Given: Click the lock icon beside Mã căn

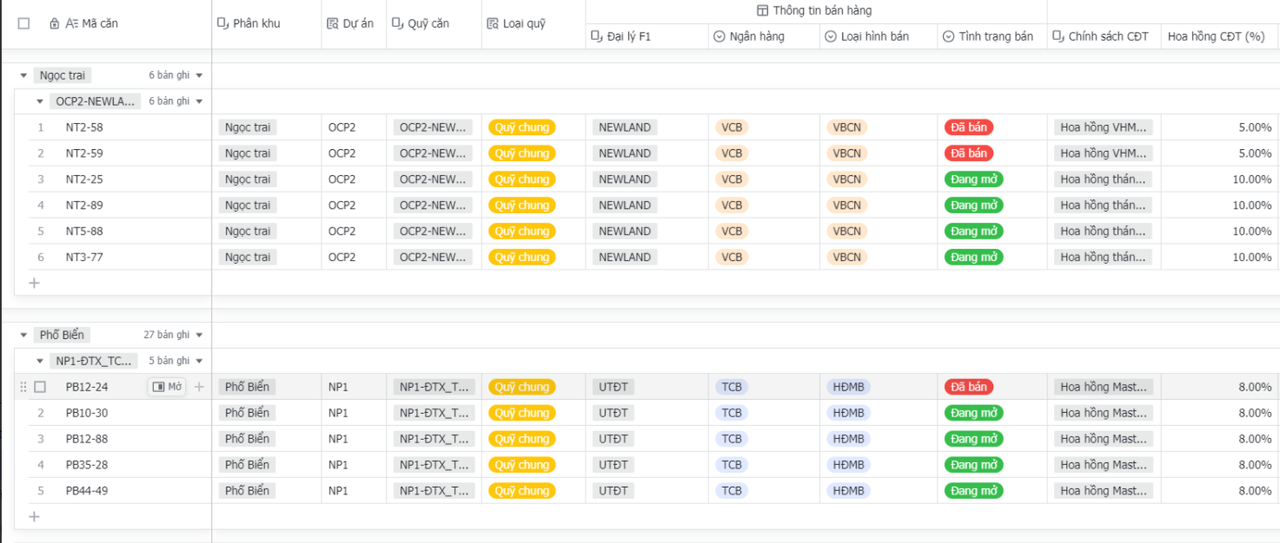Looking at the screenshot, I should point(54,23).
